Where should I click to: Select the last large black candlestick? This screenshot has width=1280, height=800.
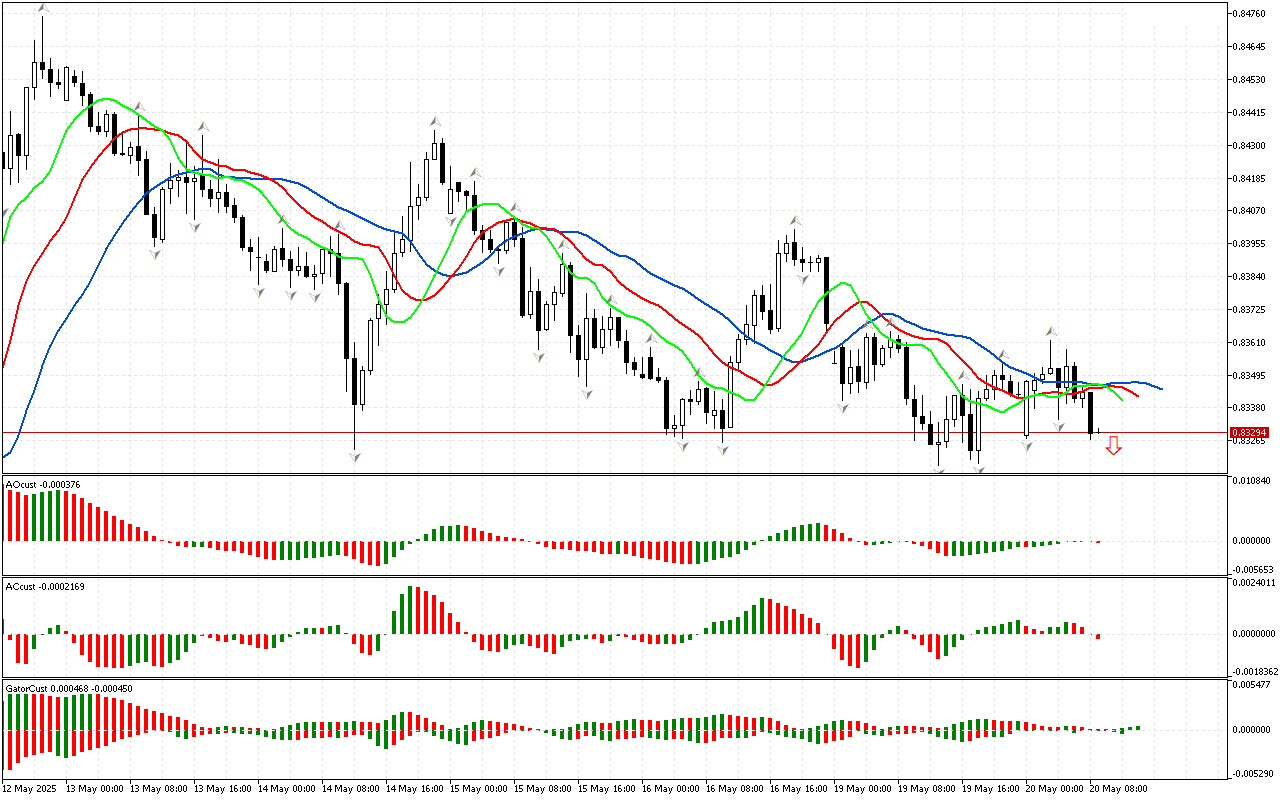1090,412
